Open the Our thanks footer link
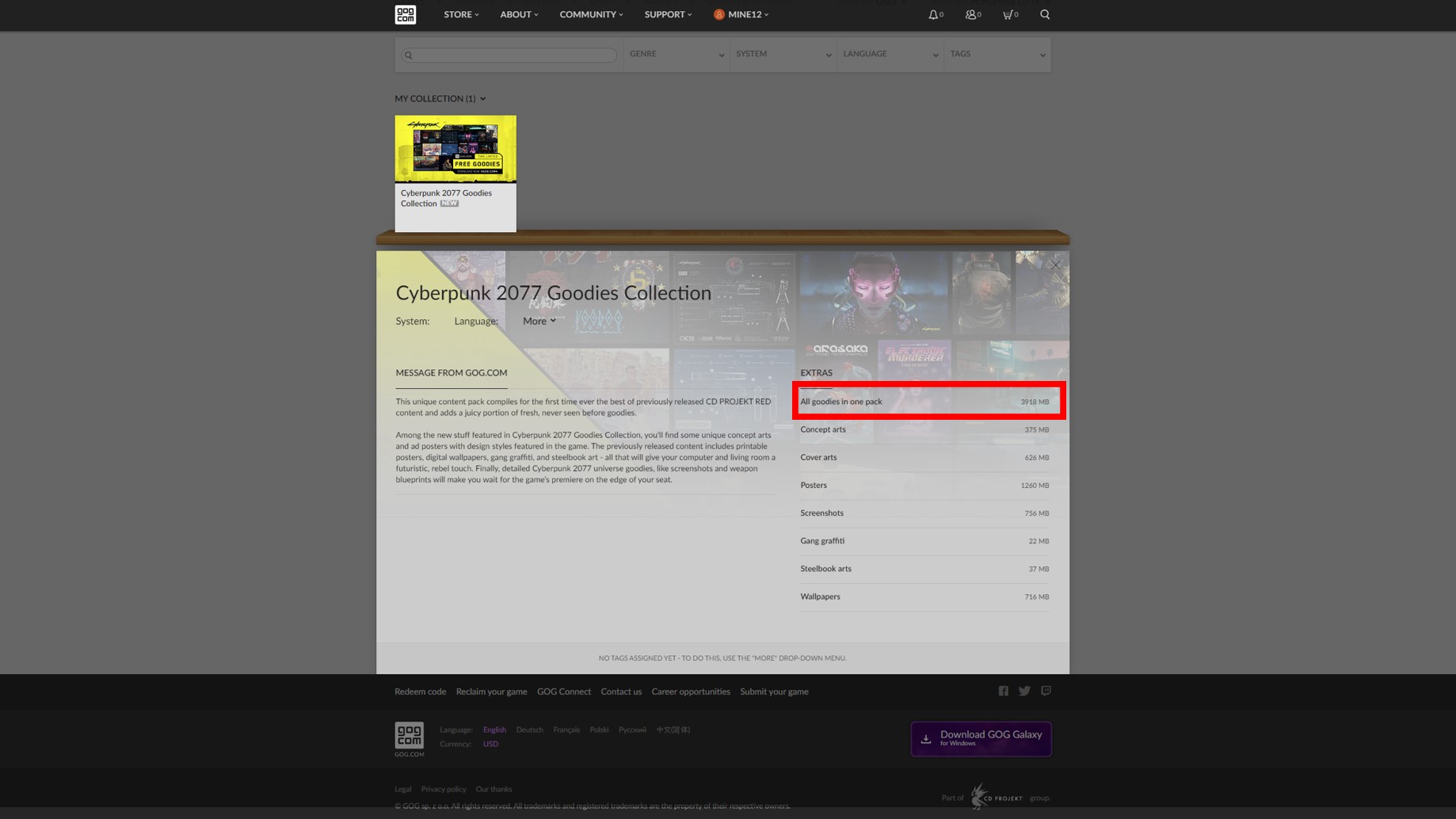Image resolution: width=1456 pixels, height=819 pixels. pyautogui.click(x=494, y=789)
